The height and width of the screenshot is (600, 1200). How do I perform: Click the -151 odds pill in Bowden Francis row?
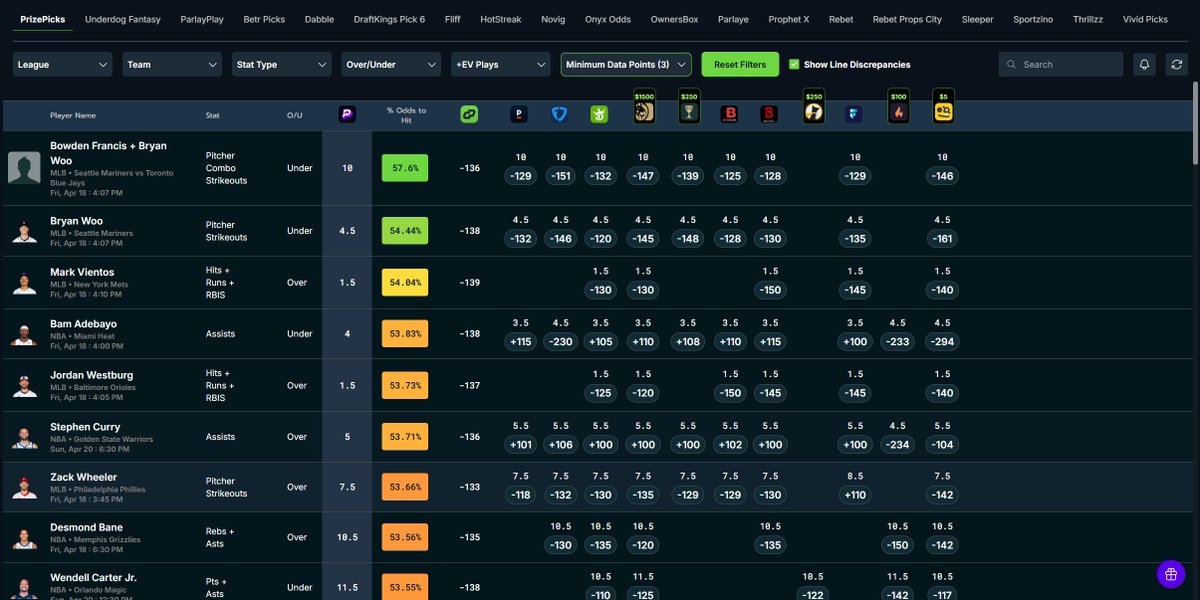[x=560, y=176]
